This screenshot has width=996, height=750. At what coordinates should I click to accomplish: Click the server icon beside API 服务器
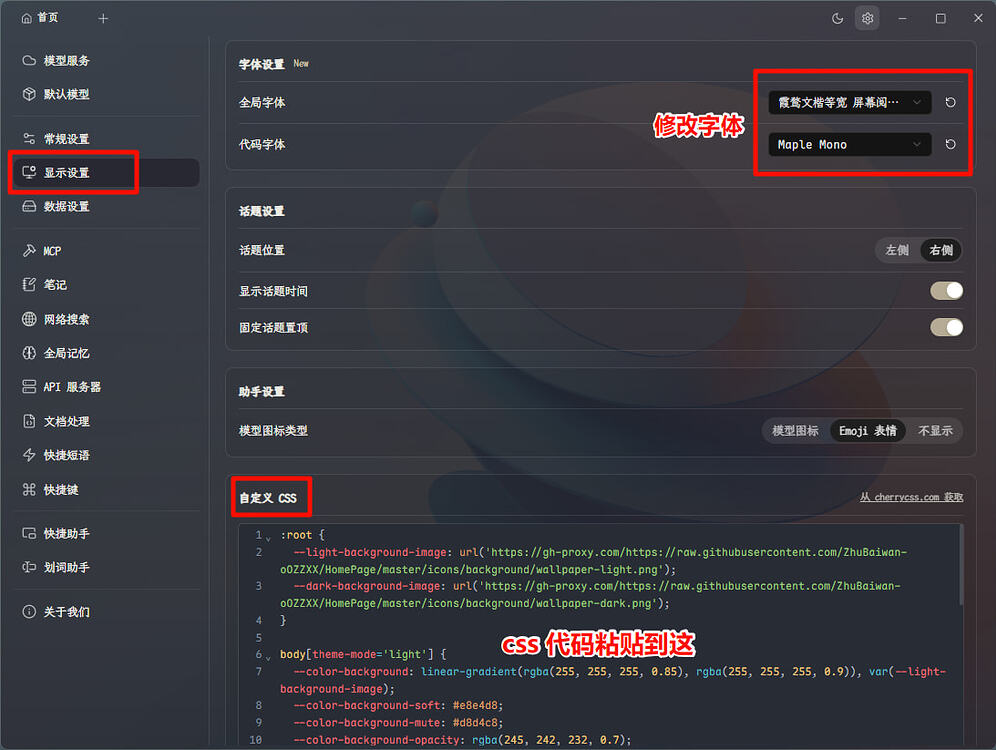click(x=29, y=387)
